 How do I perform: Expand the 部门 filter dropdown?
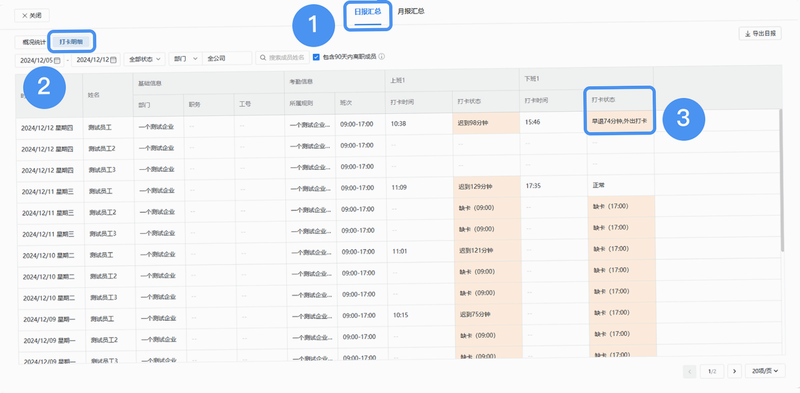click(185, 59)
